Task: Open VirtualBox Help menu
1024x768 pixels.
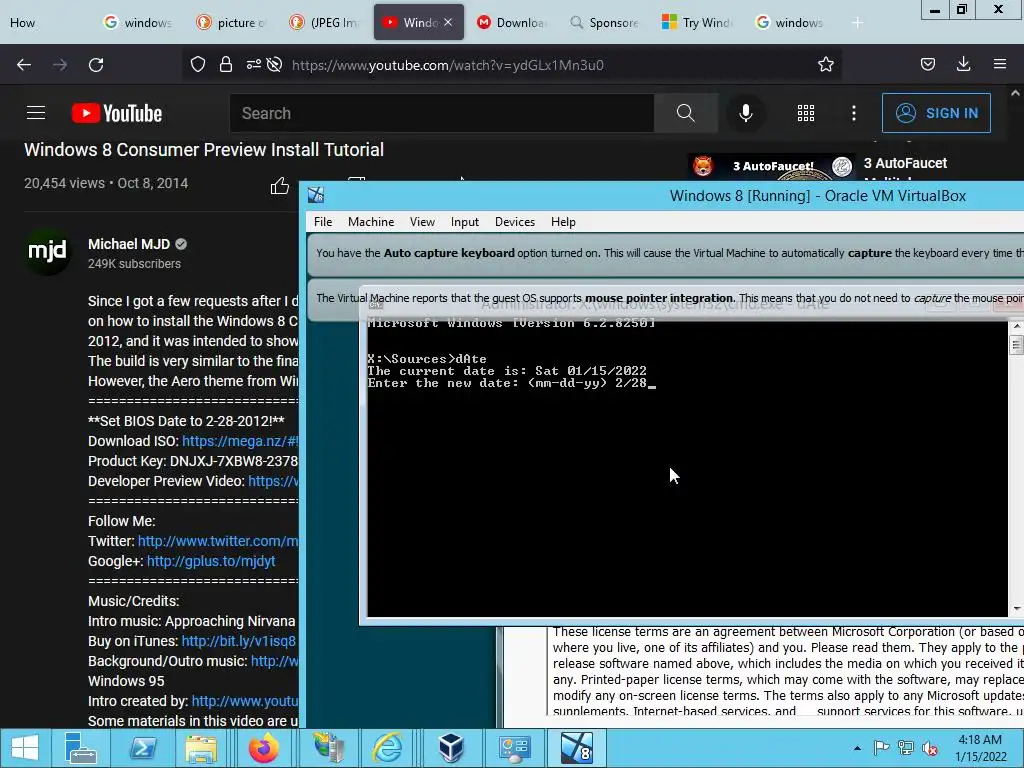Action: [563, 222]
